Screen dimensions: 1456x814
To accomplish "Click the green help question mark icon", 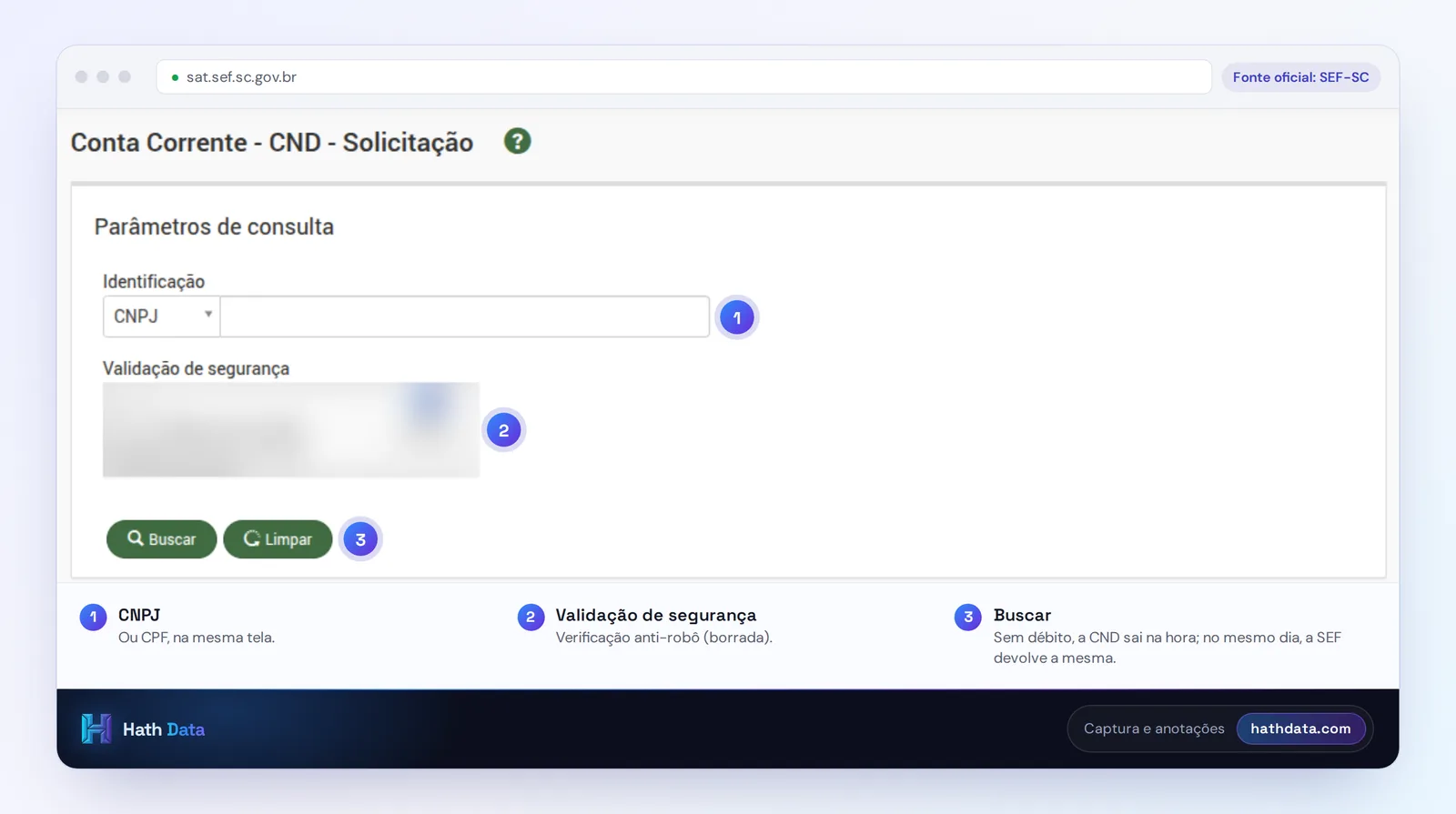I will 517,141.
